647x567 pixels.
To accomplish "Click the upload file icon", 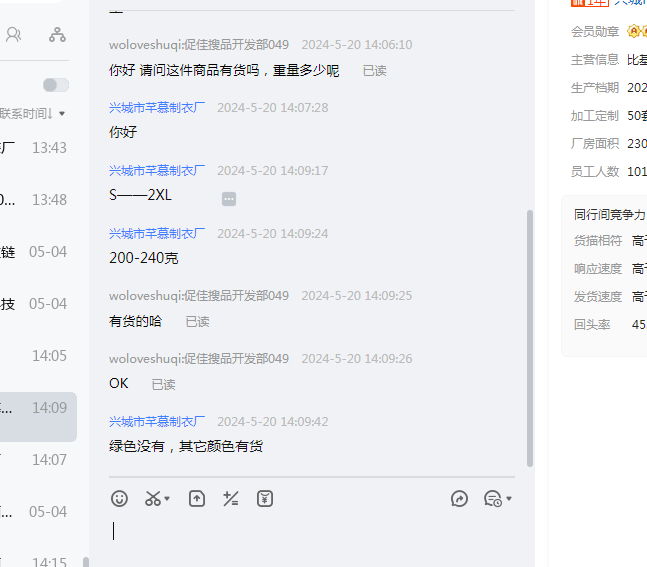I will point(197,498).
